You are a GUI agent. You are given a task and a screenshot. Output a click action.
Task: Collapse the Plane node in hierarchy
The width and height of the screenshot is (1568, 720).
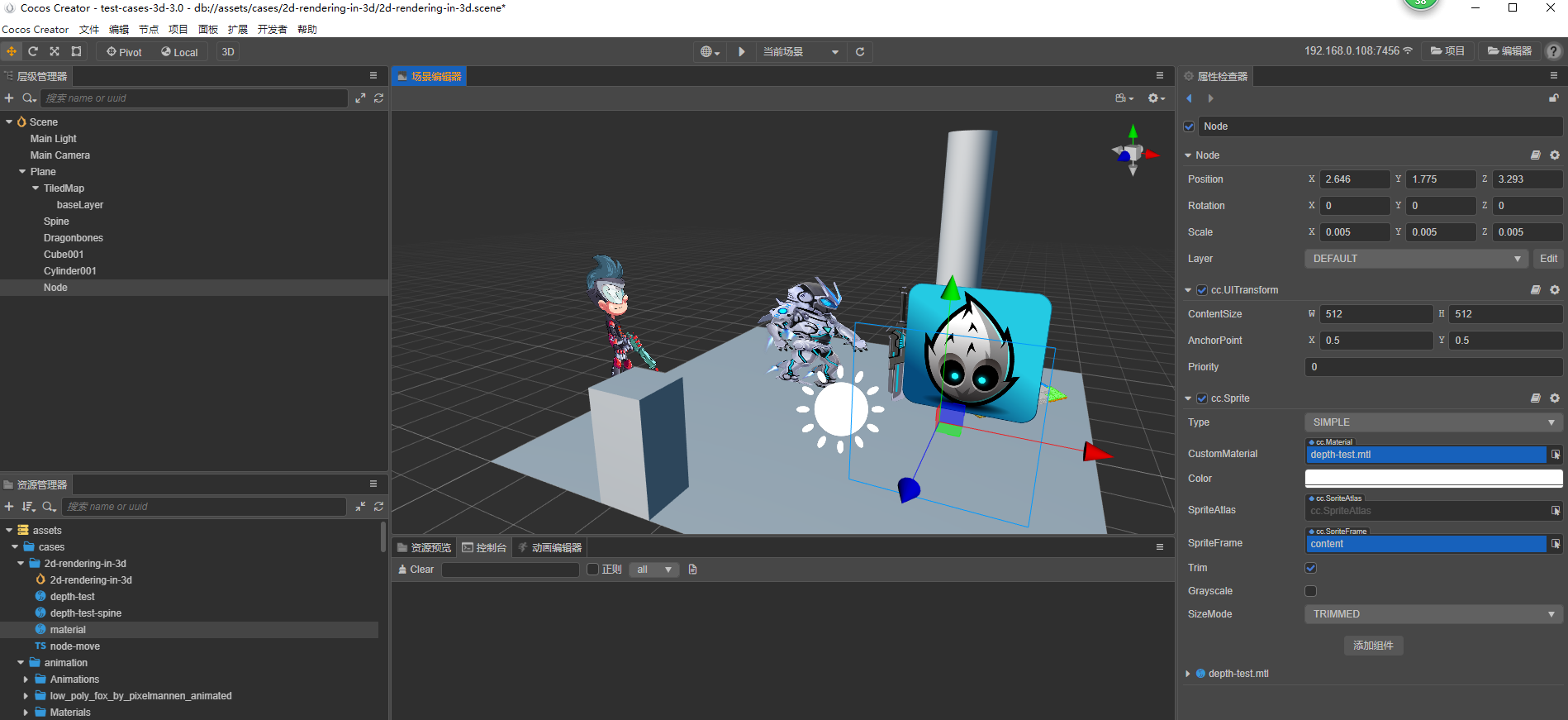[22, 172]
